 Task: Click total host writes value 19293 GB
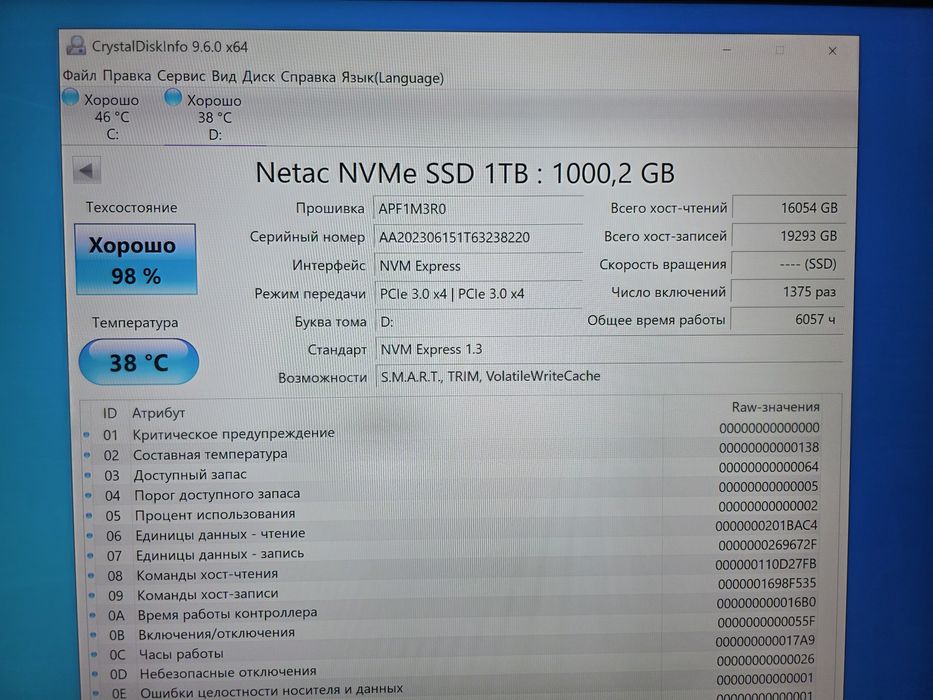[788, 236]
